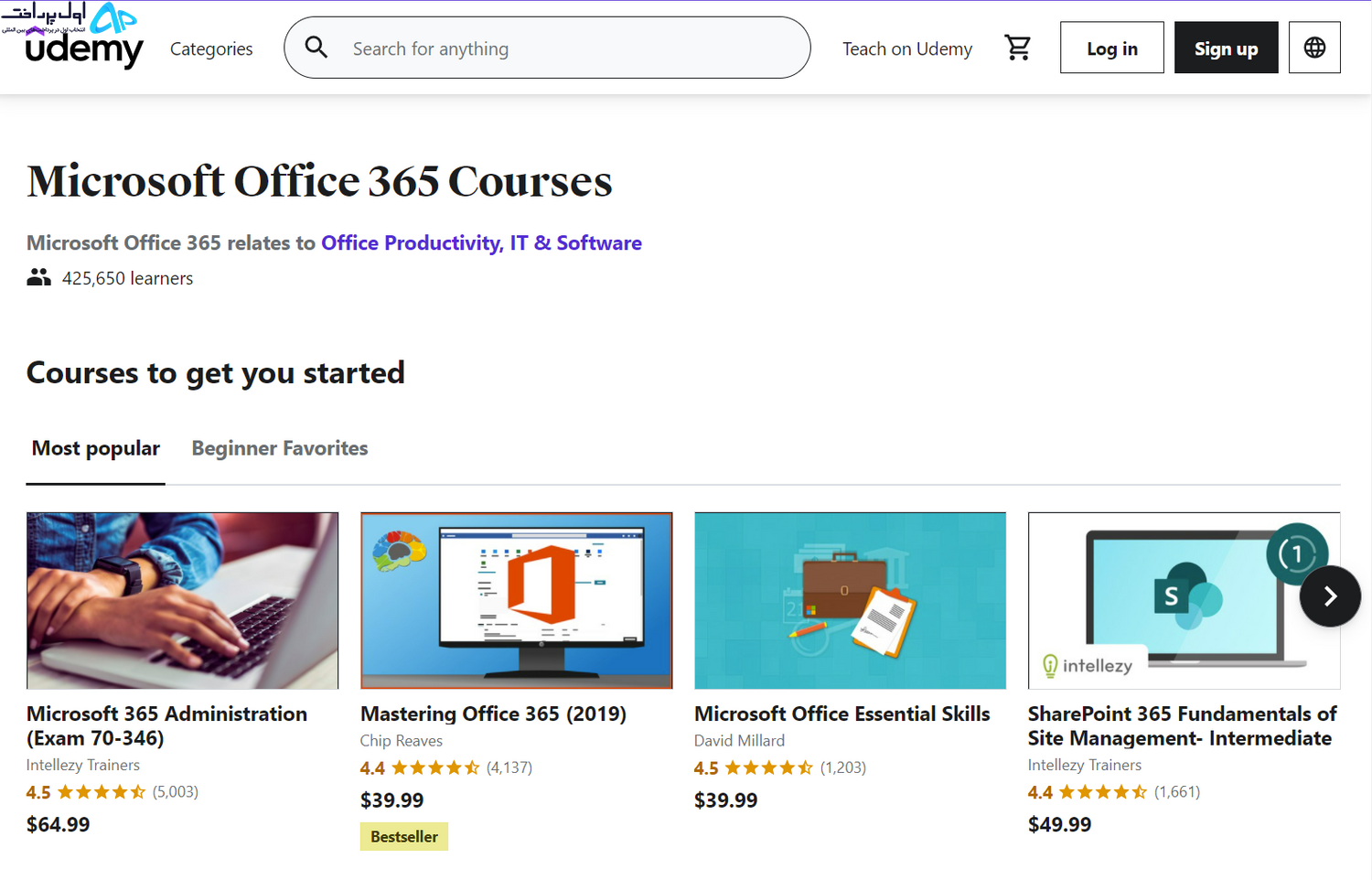Click star rating of Microsoft Office Essential Skills
Screen dimensions: 1372x880
point(769,767)
